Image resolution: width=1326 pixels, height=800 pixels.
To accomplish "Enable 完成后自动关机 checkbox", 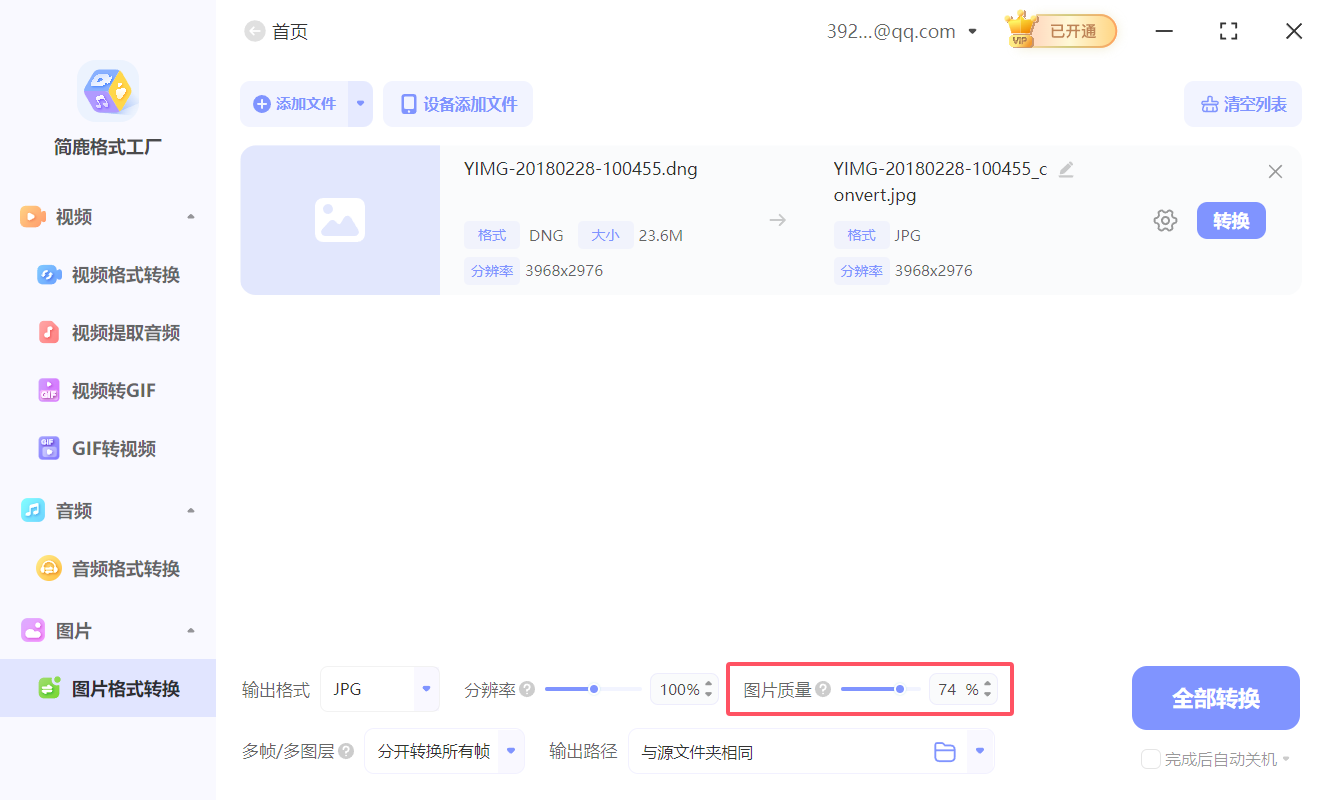I will 1149,759.
